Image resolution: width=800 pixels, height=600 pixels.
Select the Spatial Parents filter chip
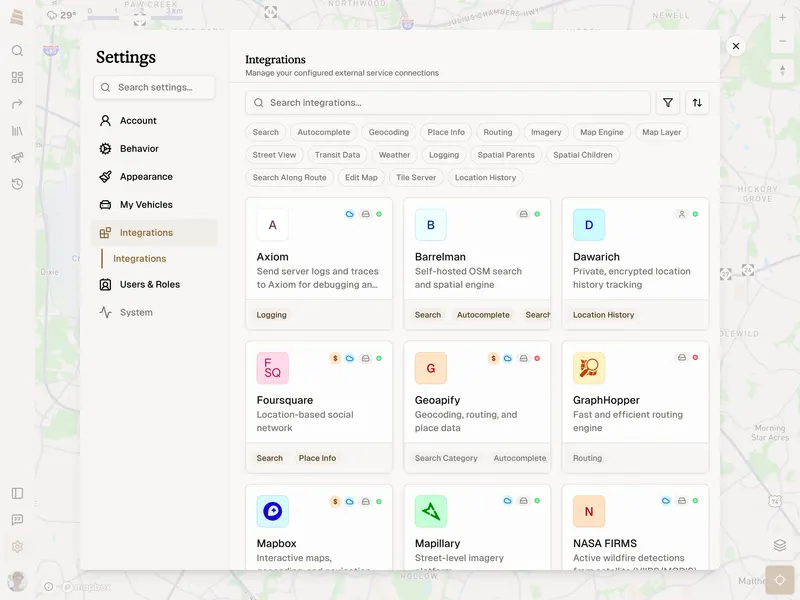coord(506,155)
